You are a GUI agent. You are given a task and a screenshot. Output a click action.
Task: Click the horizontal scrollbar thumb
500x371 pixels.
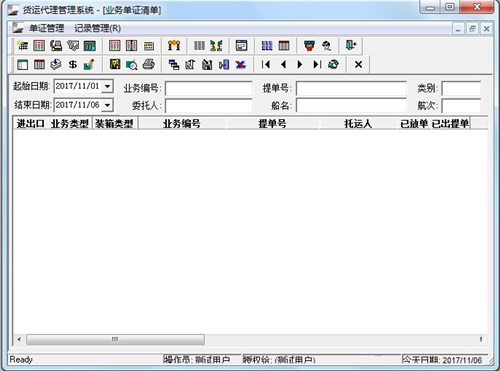pyautogui.click(x=115, y=339)
